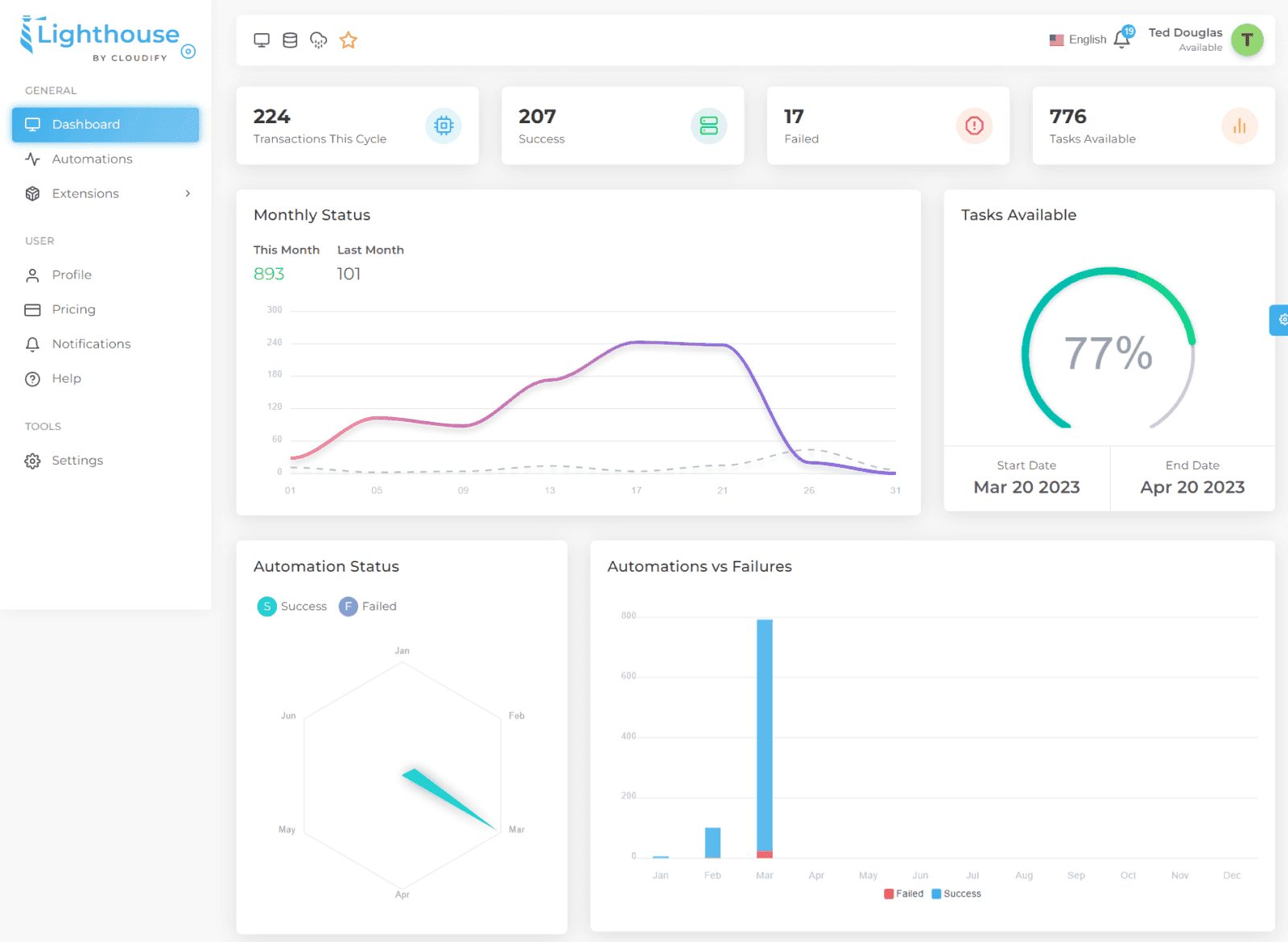Click the Monthly Status heading

click(312, 215)
